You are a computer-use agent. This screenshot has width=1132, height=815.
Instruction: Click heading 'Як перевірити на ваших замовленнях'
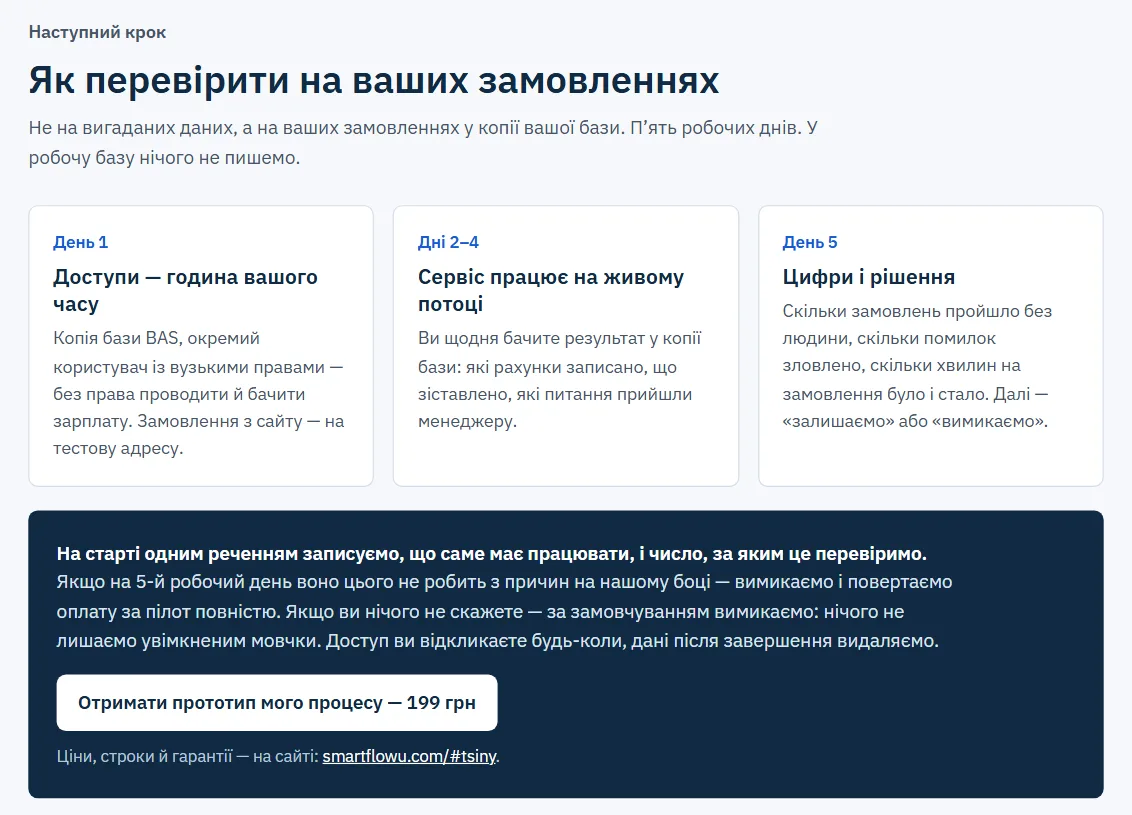pyautogui.click(x=374, y=80)
